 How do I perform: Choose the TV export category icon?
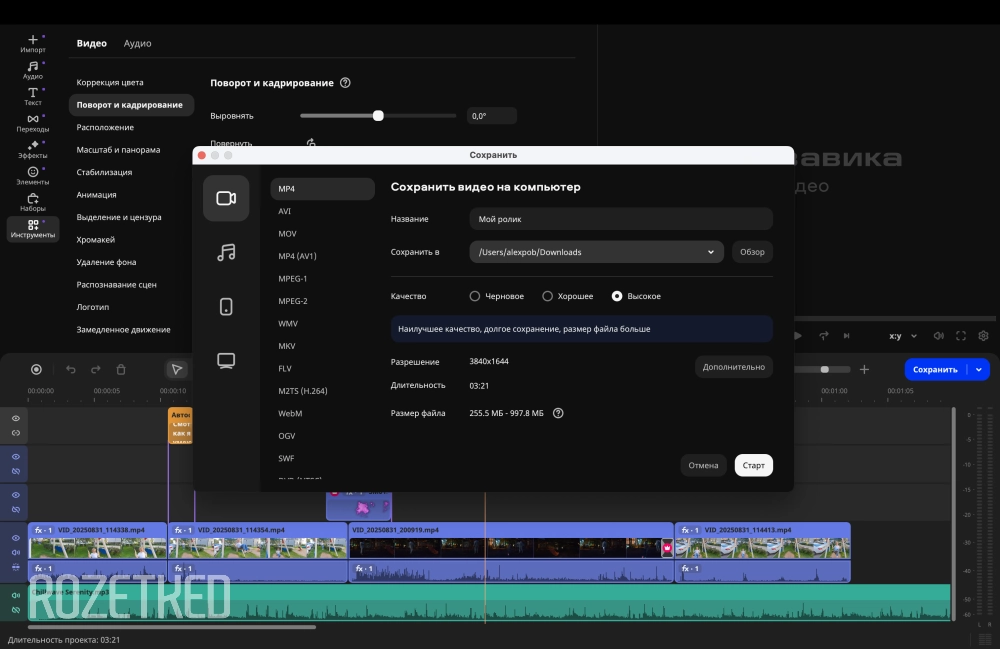coord(226,360)
